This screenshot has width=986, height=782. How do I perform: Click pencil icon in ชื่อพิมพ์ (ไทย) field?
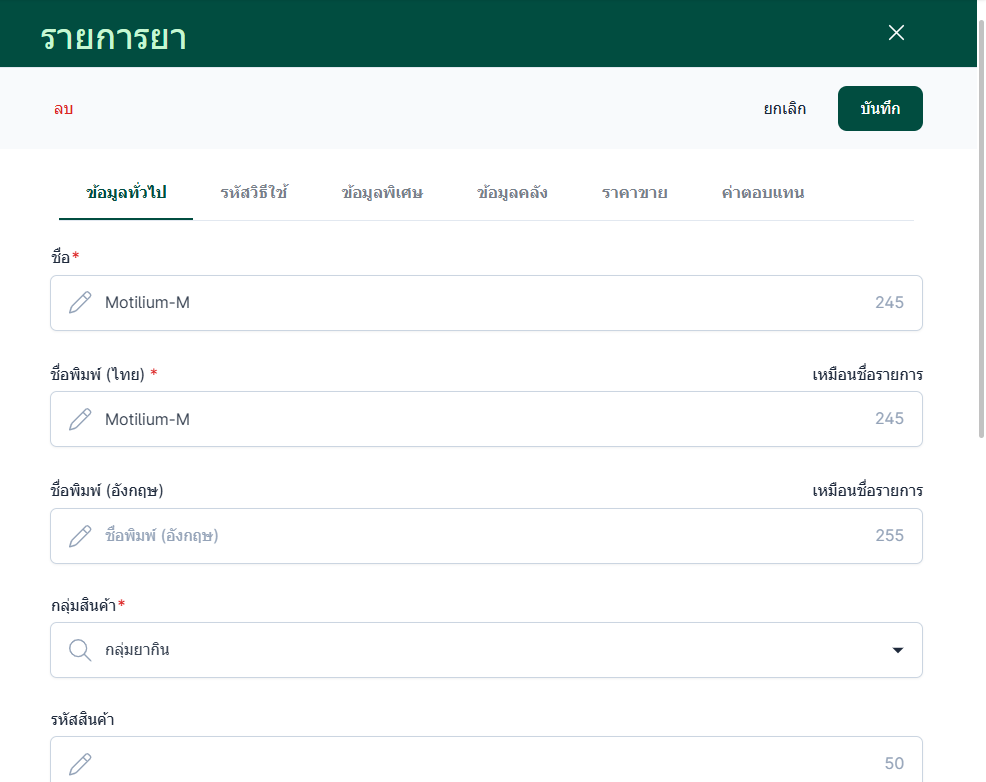pyautogui.click(x=80, y=419)
